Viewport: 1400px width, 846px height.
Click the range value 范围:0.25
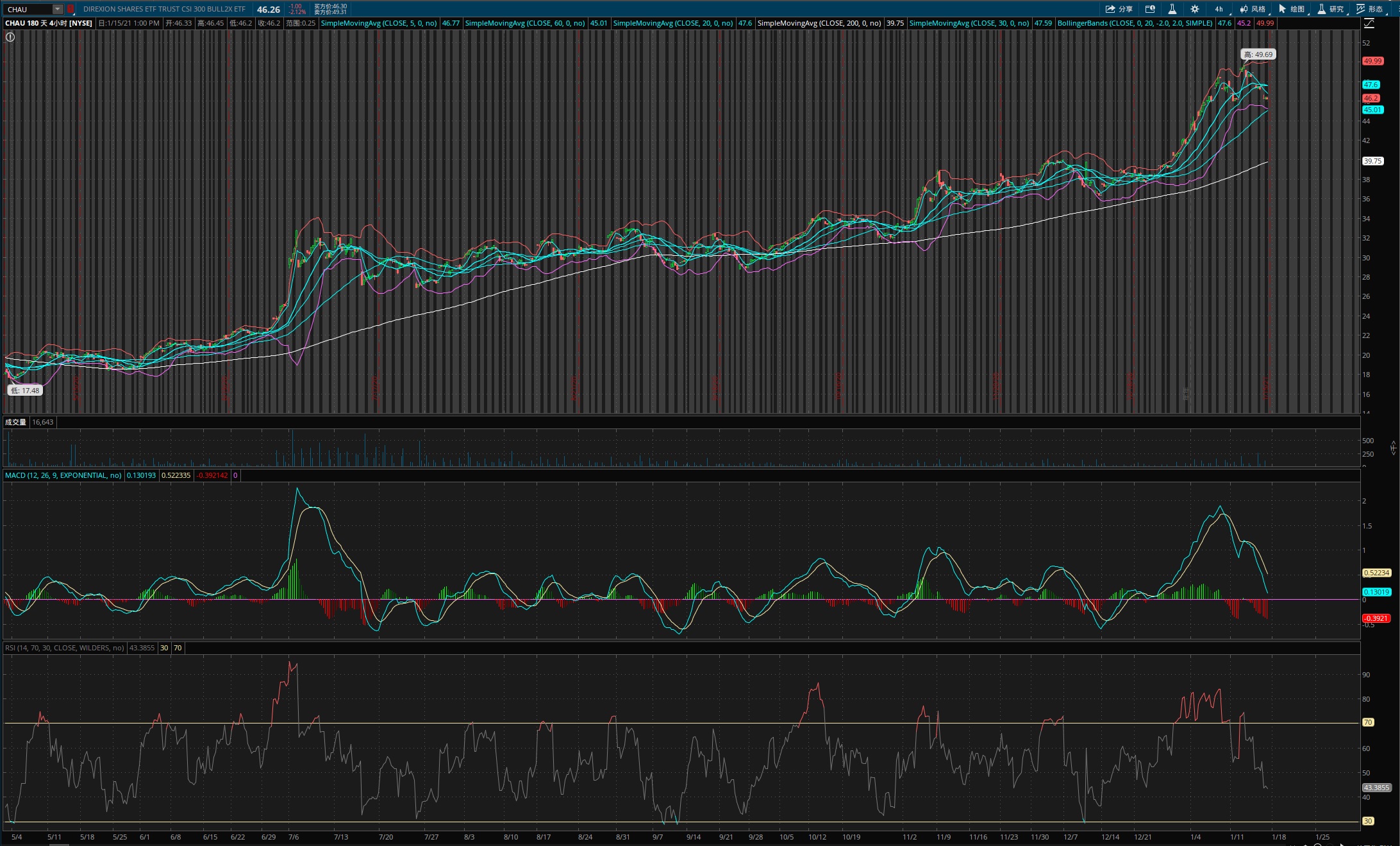301,23
